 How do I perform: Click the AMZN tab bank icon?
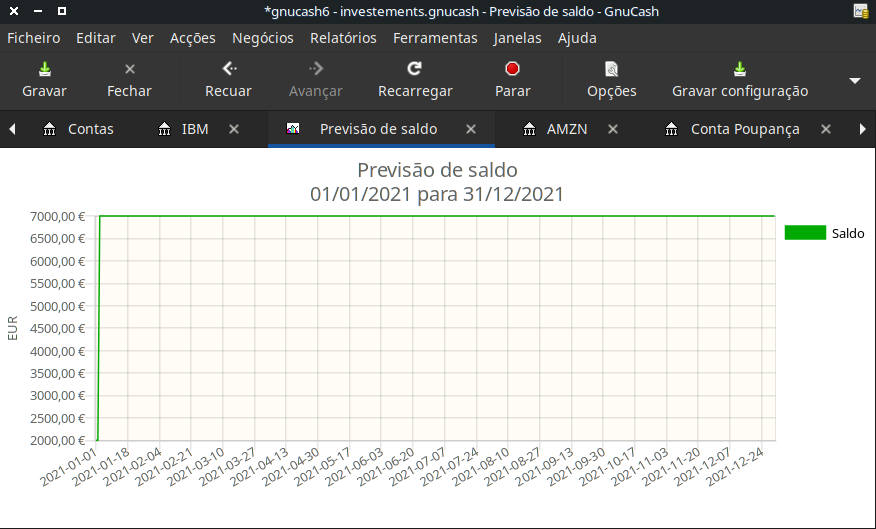tap(529, 129)
